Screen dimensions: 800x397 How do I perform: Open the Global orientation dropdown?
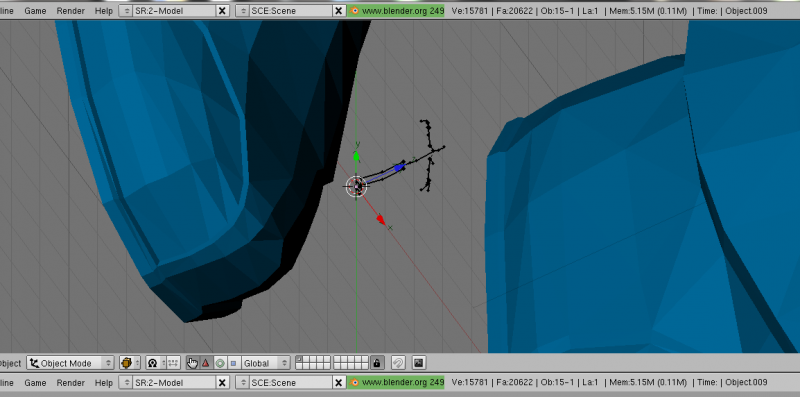265,363
